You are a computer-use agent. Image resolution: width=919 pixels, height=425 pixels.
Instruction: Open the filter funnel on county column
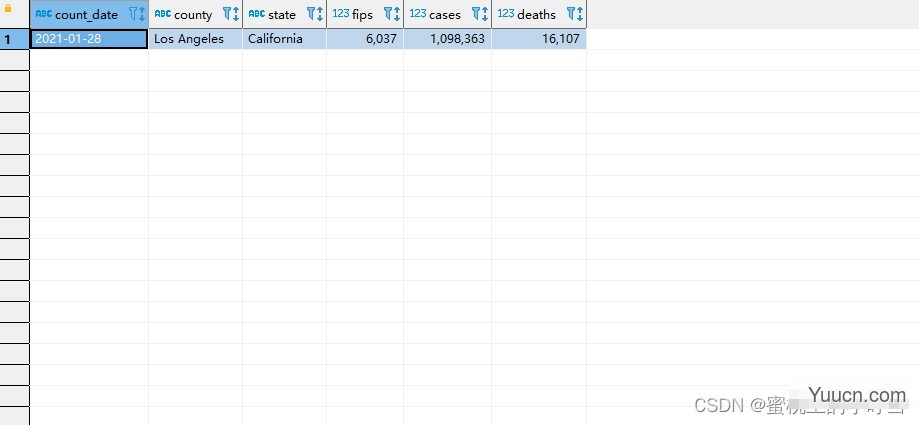(x=227, y=14)
